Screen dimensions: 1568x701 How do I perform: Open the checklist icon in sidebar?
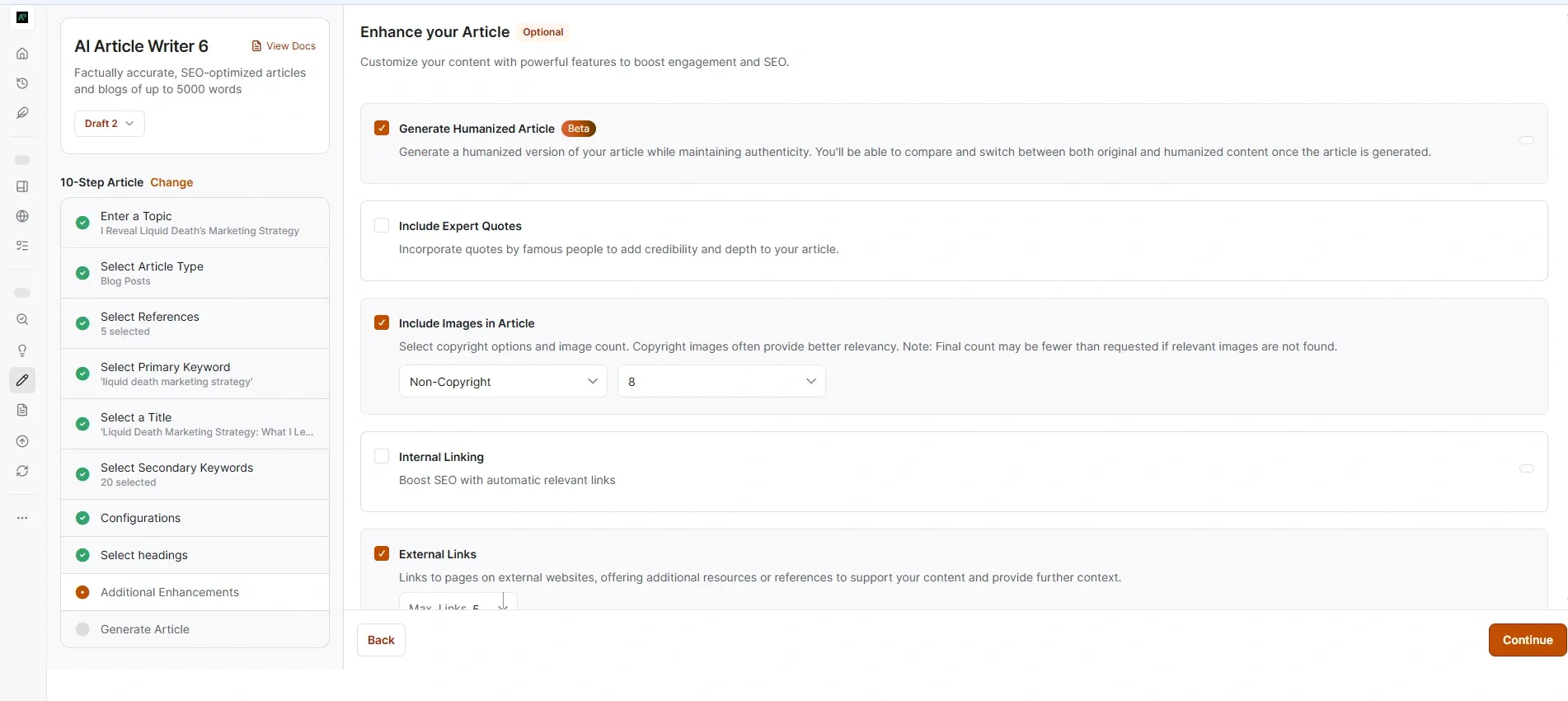pyautogui.click(x=22, y=246)
